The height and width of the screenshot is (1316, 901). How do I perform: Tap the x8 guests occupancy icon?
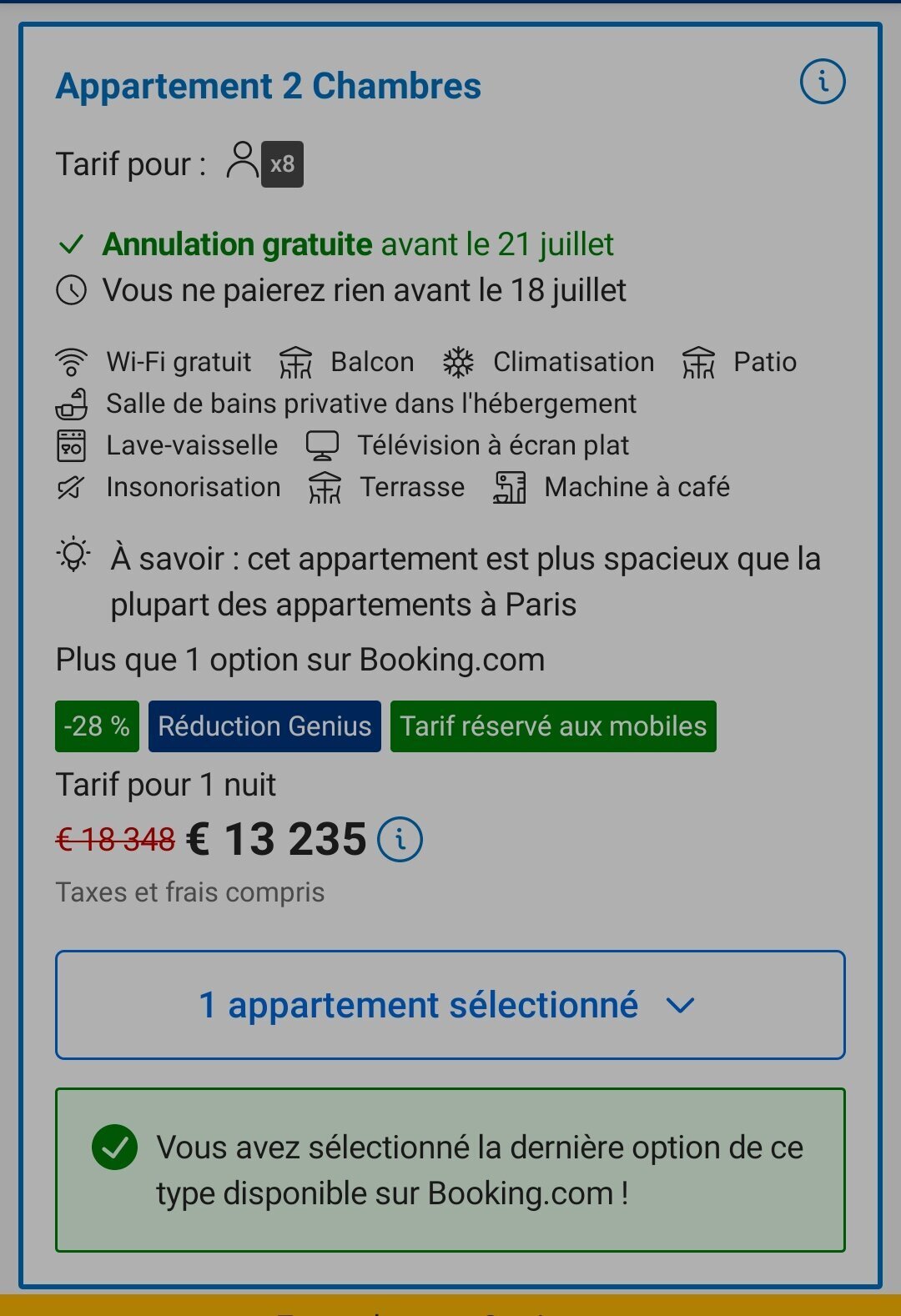coord(264,163)
